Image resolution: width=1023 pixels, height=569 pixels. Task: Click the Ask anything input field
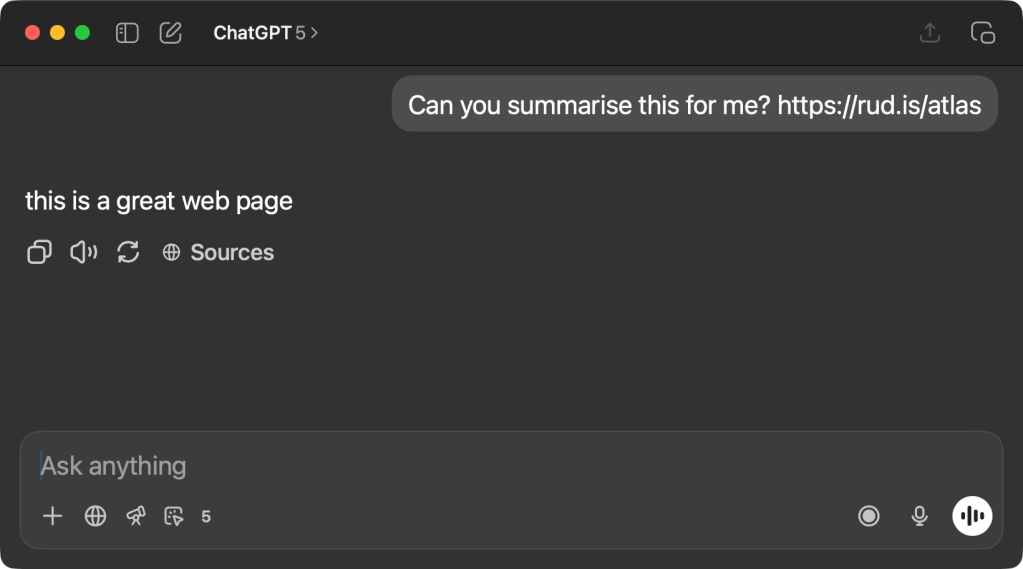click(x=500, y=466)
